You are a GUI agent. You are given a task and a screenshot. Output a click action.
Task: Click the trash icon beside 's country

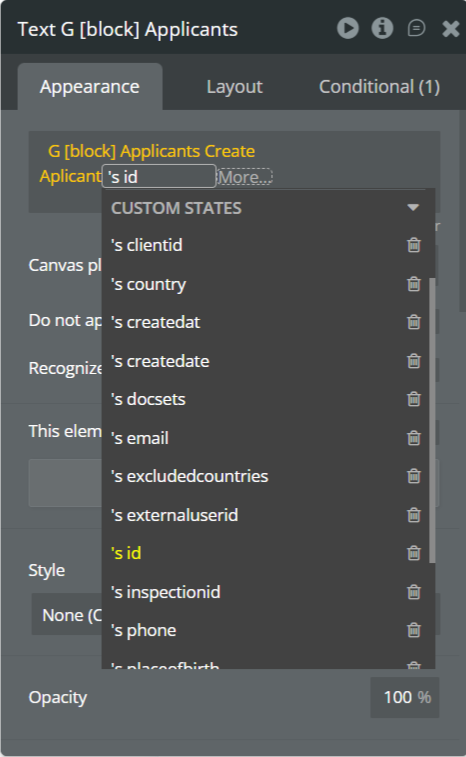[x=414, y=284]
